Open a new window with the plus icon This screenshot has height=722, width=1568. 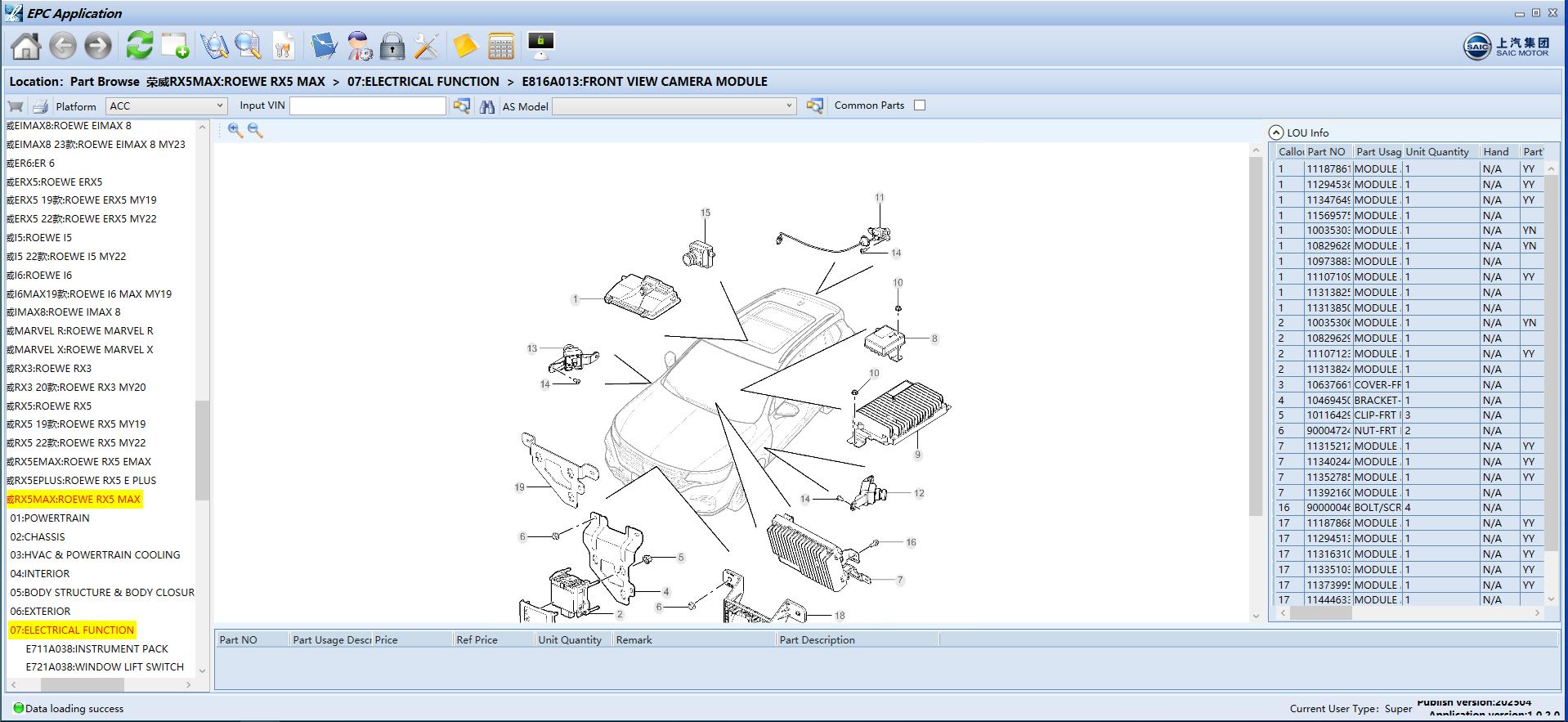click(x=175, y=46)
